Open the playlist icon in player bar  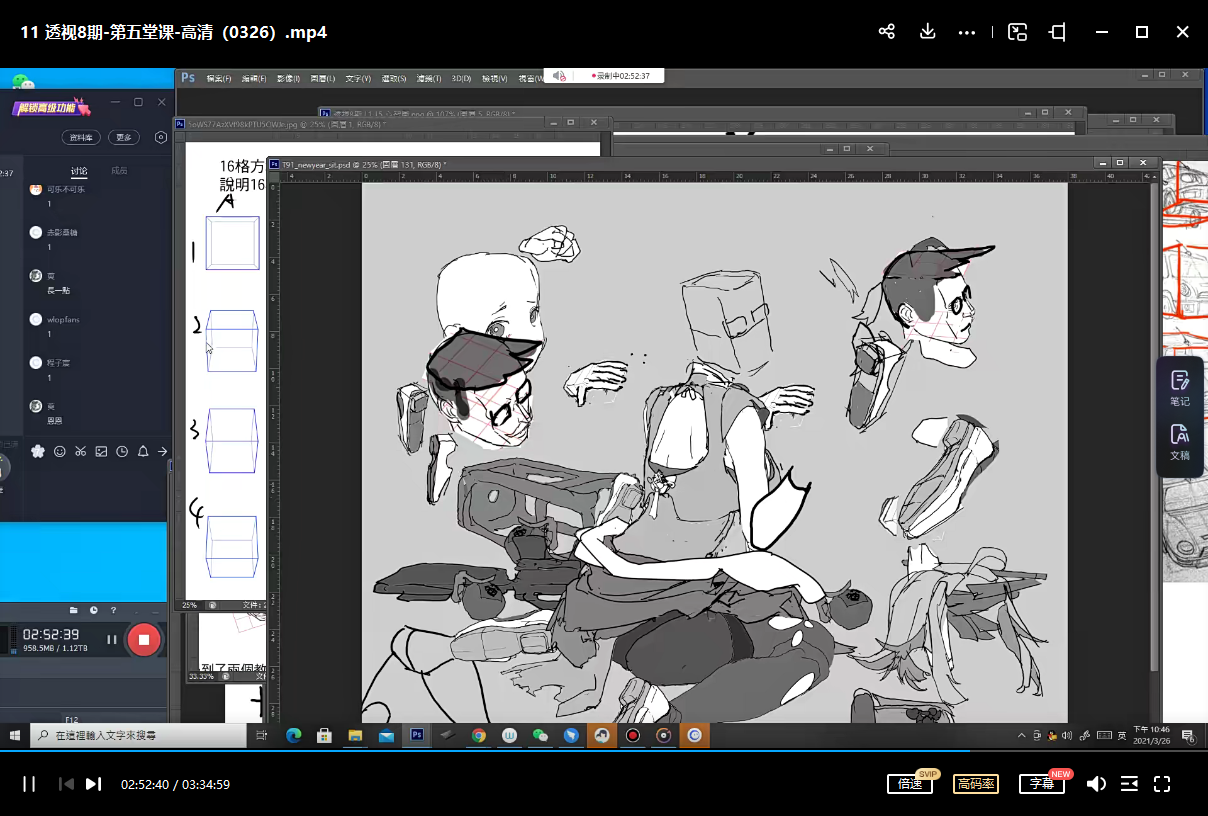pyautogui.click(x=1129, y=784)
